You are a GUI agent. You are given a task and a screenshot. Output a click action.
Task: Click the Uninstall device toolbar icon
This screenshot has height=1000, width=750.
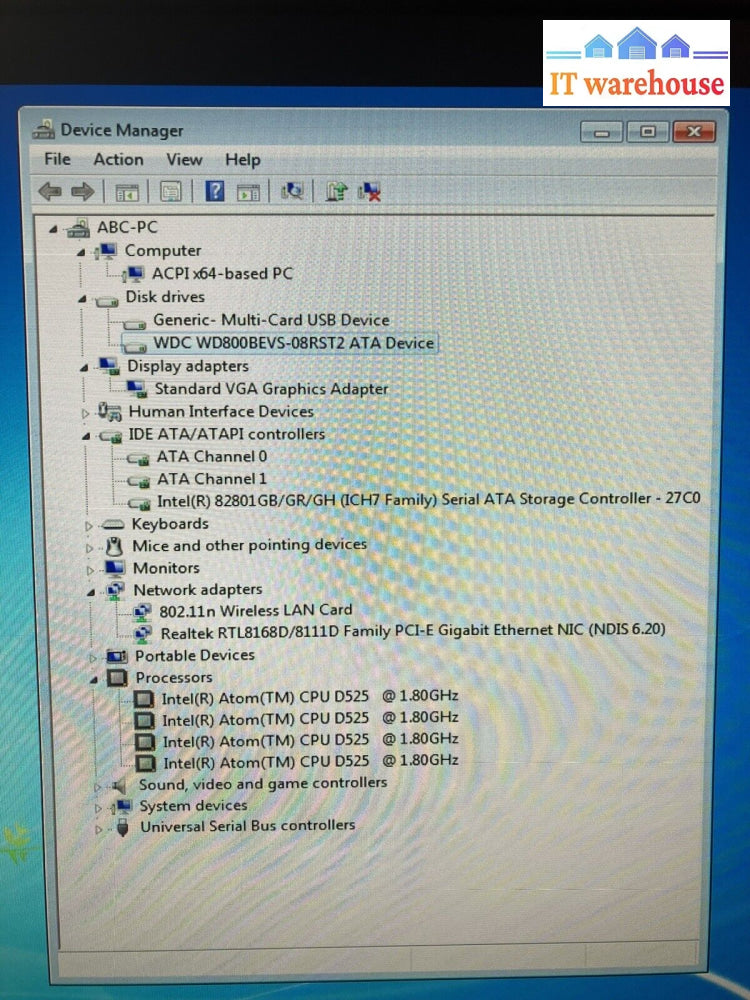(371, 191)
